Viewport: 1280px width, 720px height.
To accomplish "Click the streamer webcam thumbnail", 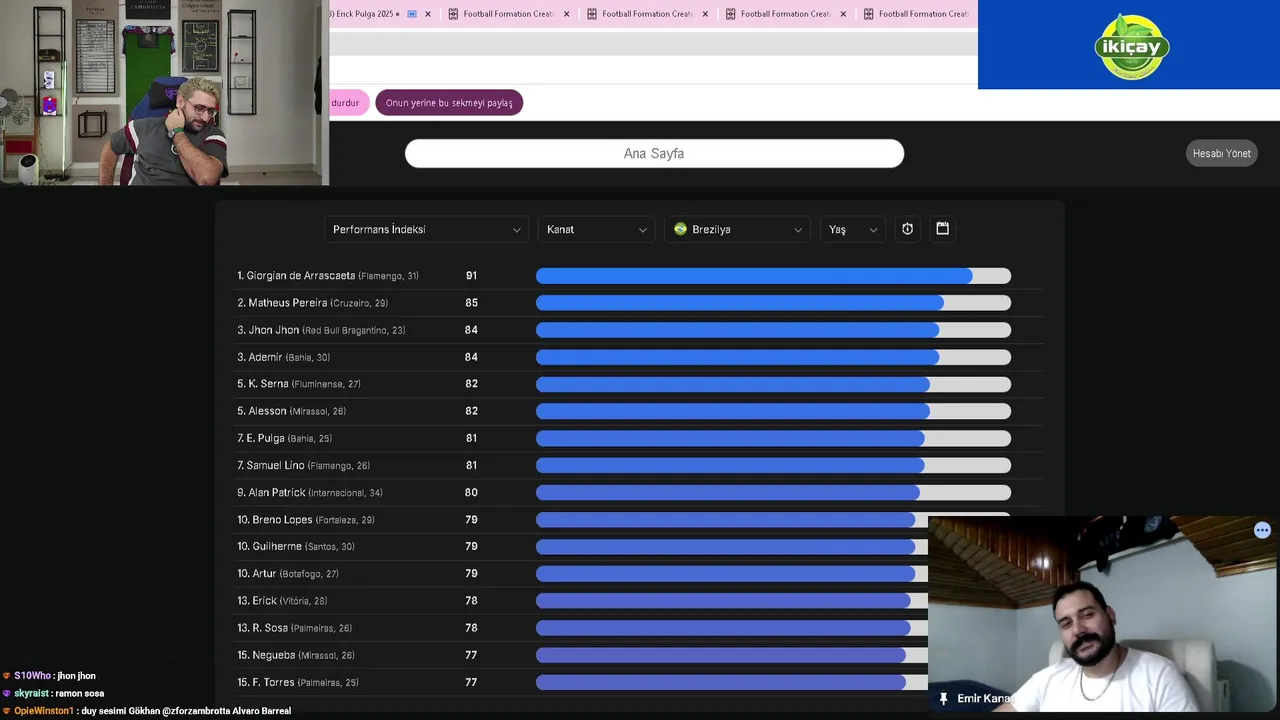I will (x=164, y=93).
